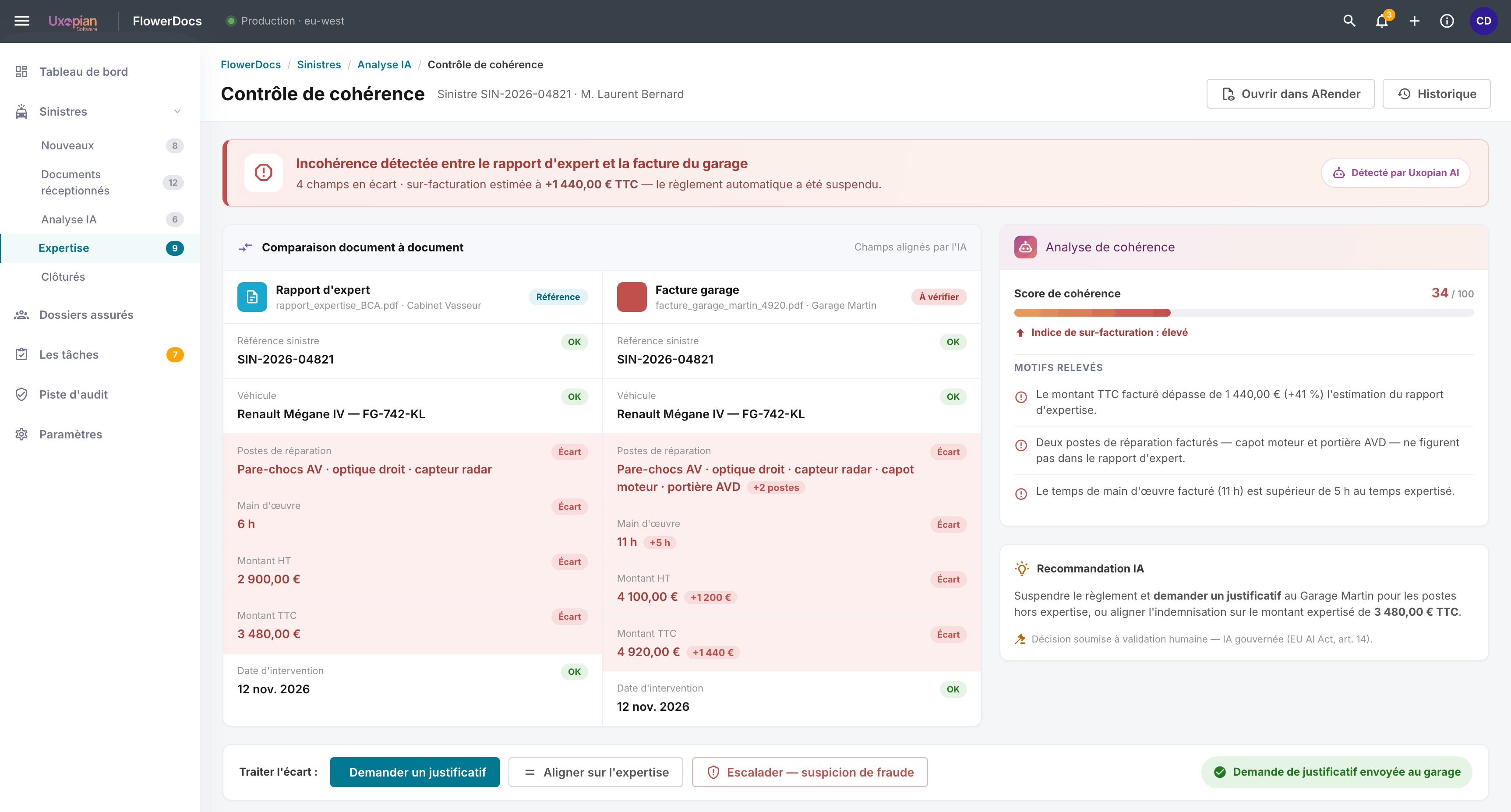Open the info icon in header
This screenshot has width=1511, height=812.
pos(1447,21)
